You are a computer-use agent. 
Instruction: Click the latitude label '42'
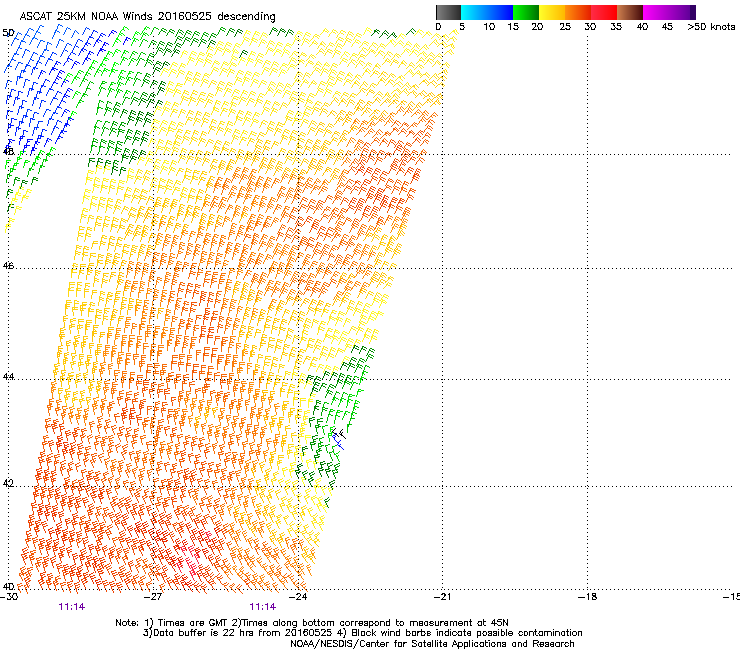[8, 483]
